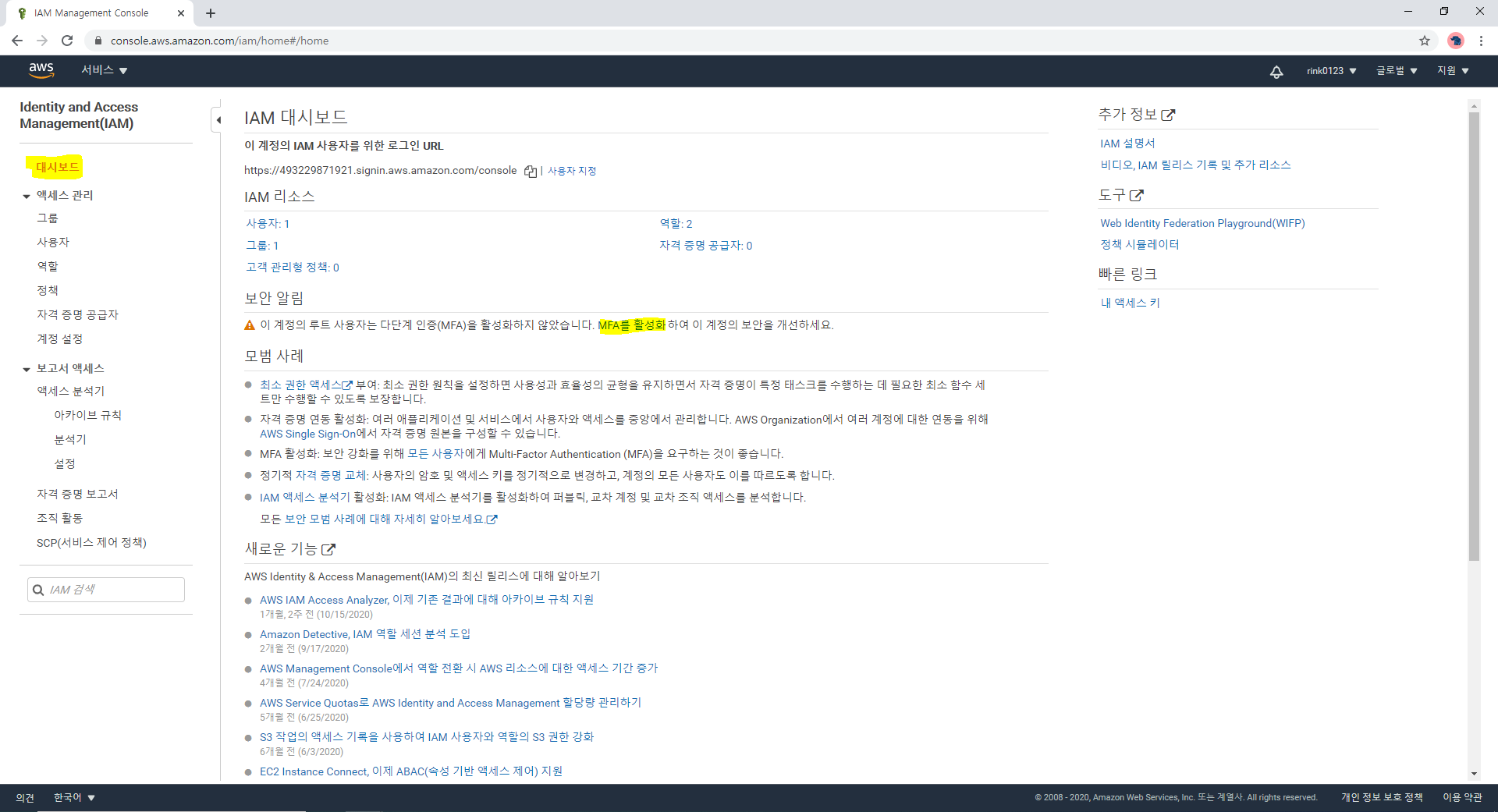Screen dimensions: 1498x812
Task: Click the browser forward arrow
Action: 42,41
